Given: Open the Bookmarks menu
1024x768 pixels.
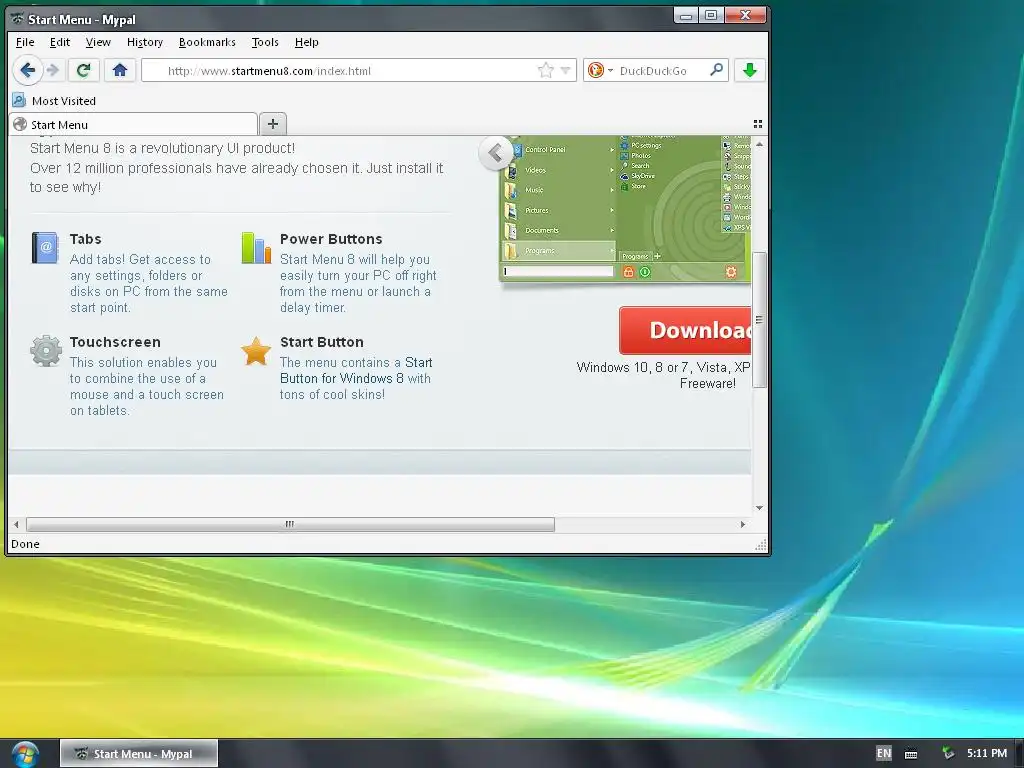Looking at the screenshot, I should [207, 42].
